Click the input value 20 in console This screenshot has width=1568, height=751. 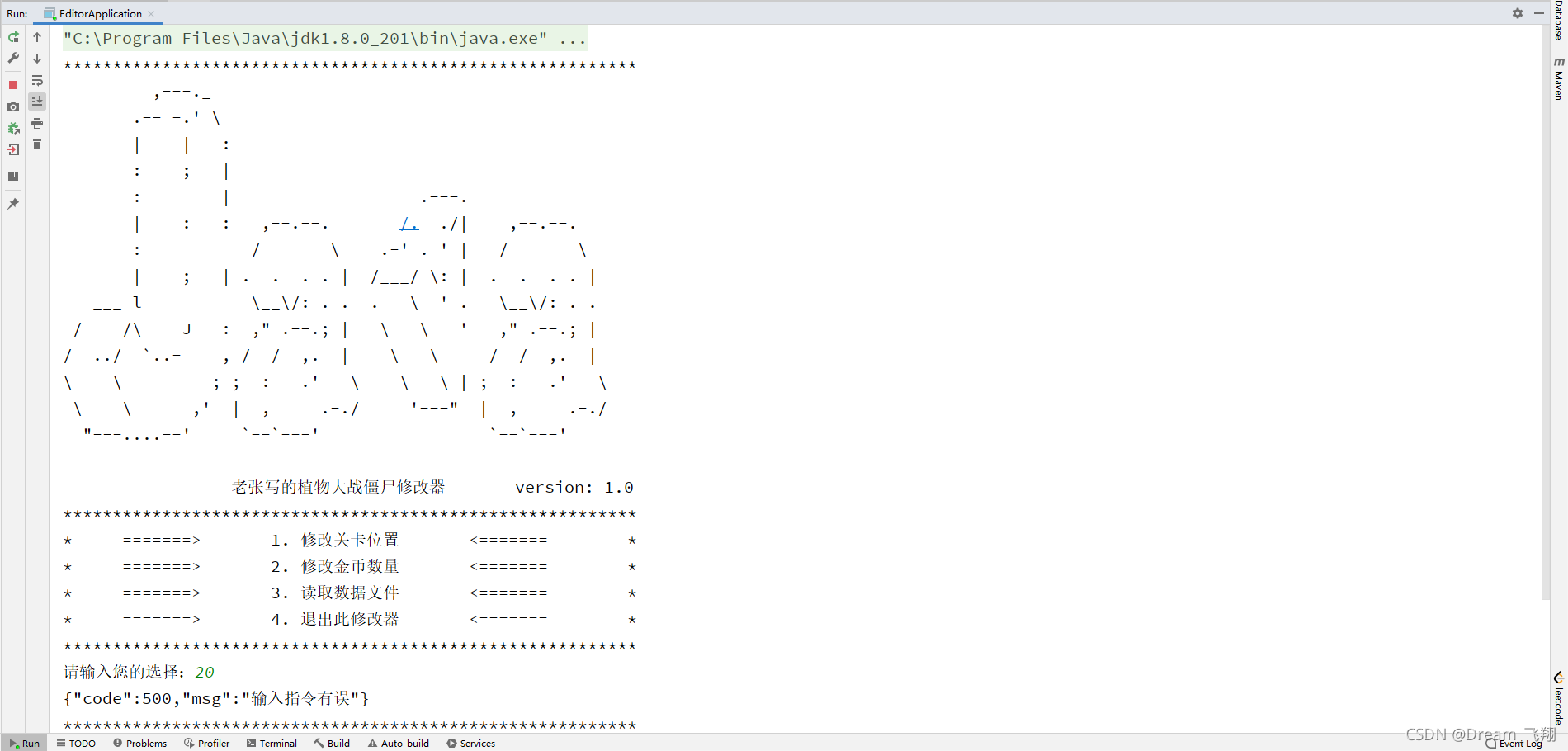click(x=205, y=673)
